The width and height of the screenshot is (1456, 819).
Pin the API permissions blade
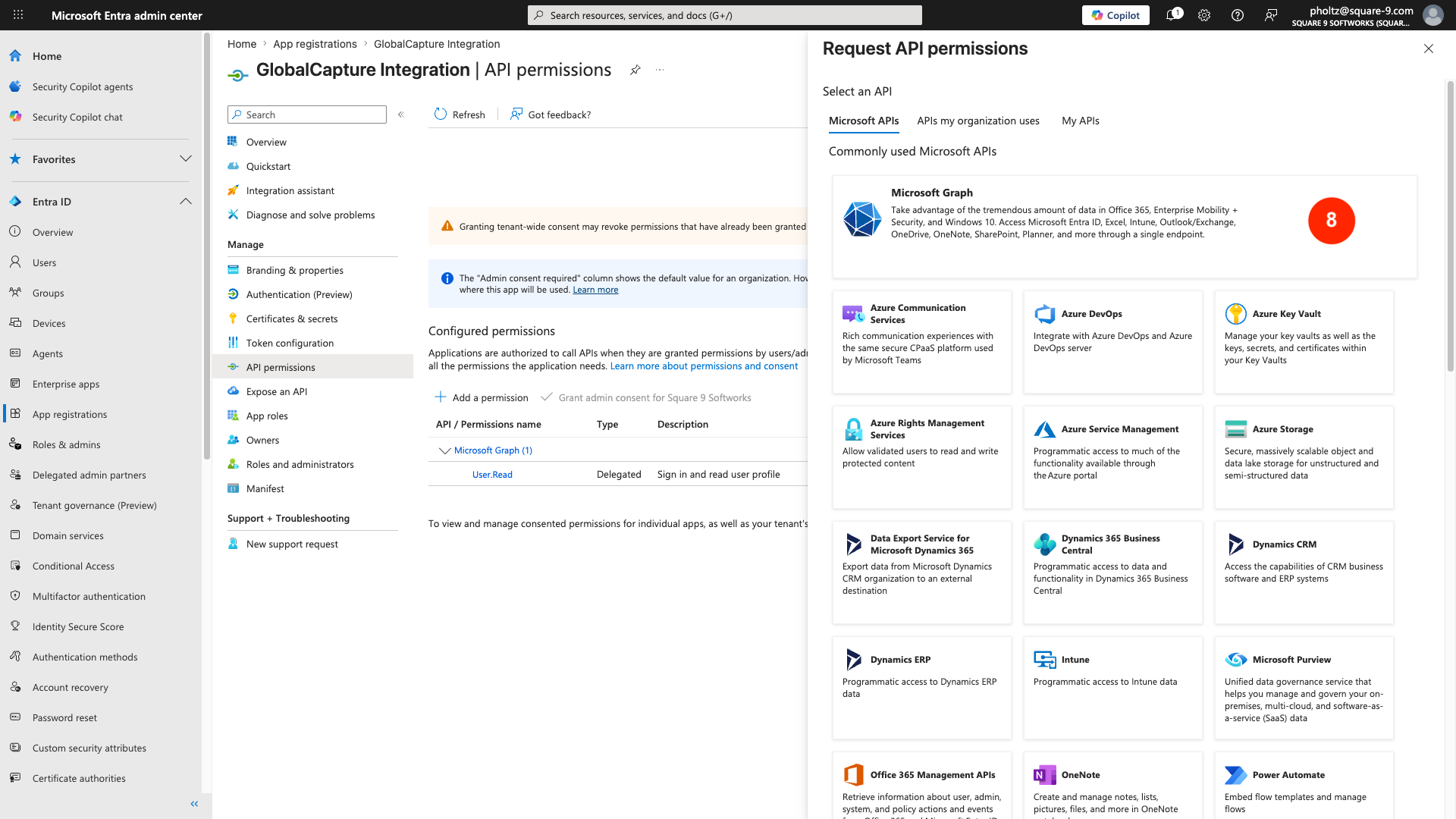tap(635, 70)
